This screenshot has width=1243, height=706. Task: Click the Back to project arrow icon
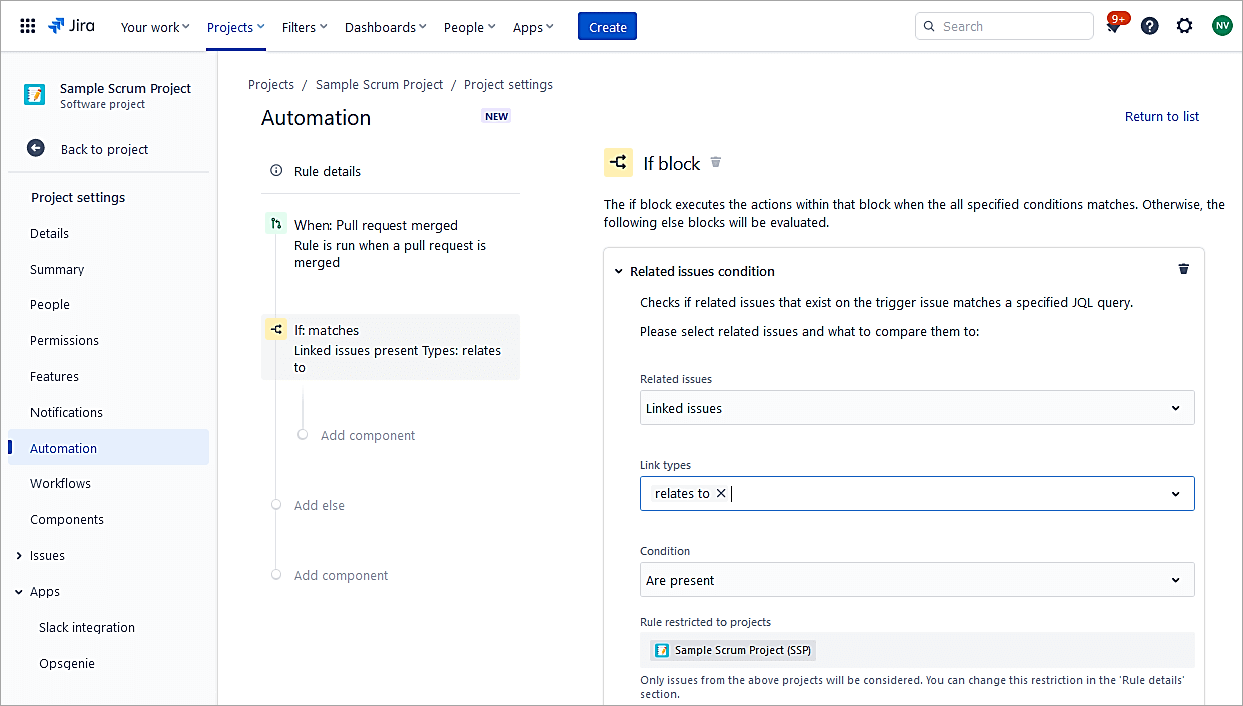tap(36, 149)
